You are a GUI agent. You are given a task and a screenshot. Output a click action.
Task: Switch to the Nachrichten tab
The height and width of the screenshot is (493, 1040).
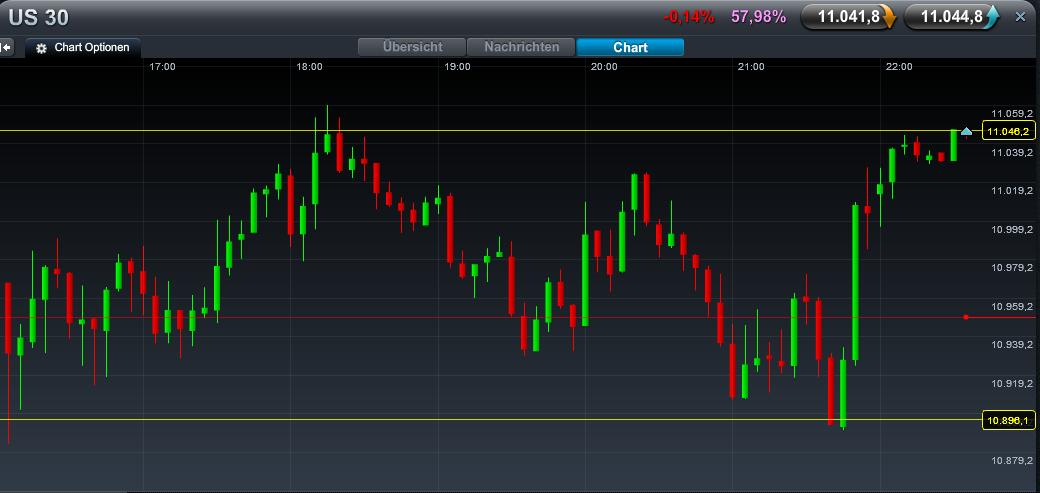(x=521, y=47)
